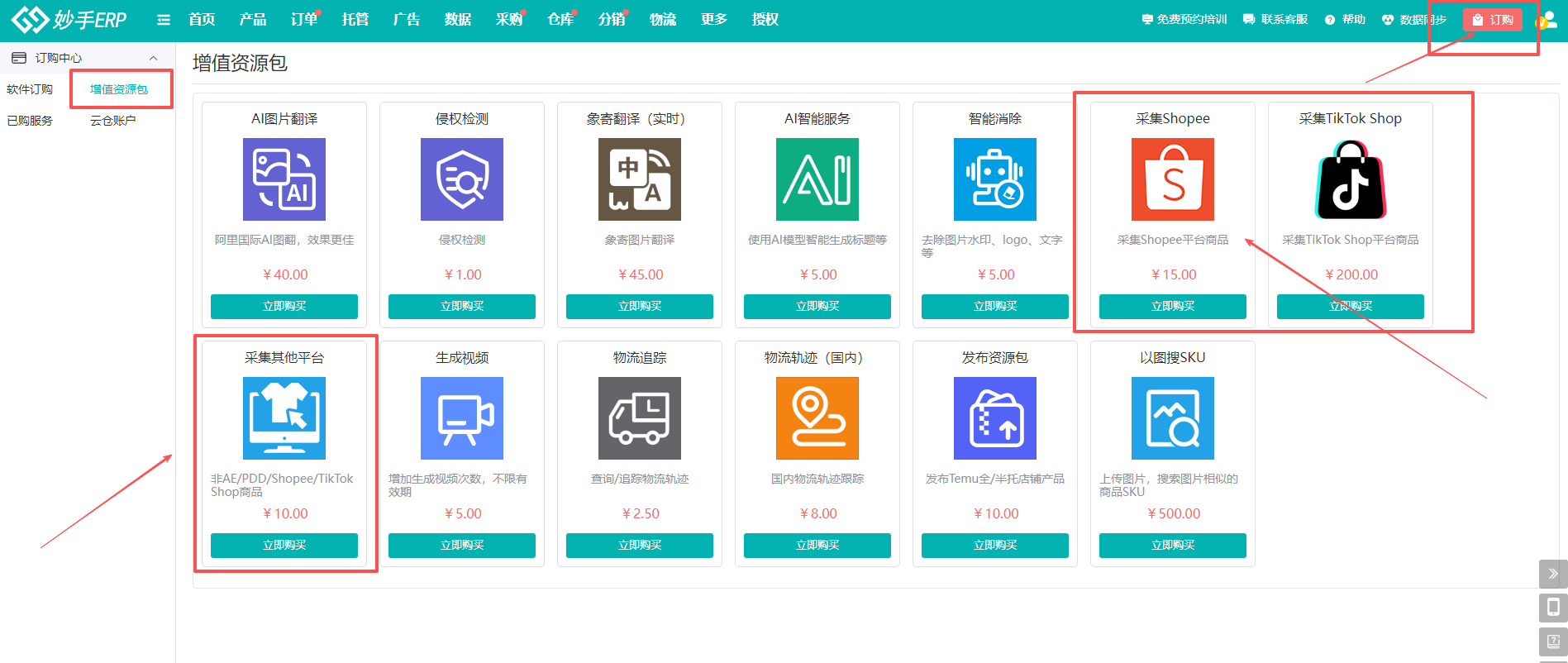Buy 以图搜SKU with 立即购买
Viewport: 1568px width, 663px height.
1173,545
